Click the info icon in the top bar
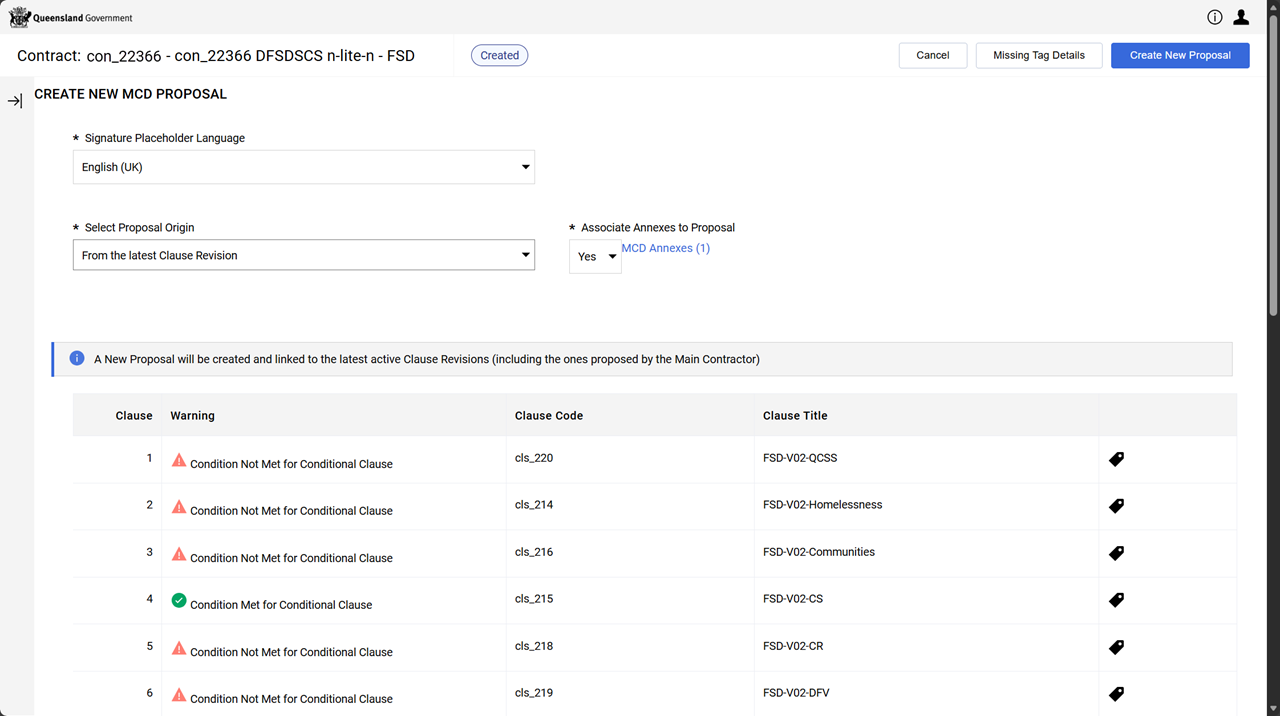Viewport: 1280px width, 716px height. pos(1214,17)
